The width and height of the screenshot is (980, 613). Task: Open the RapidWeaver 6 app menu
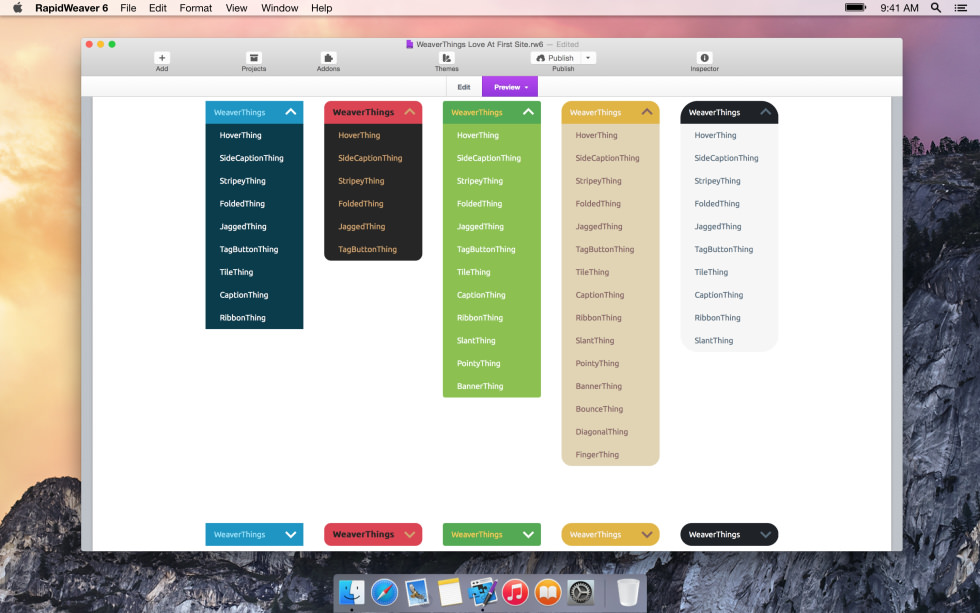point(71,8)
